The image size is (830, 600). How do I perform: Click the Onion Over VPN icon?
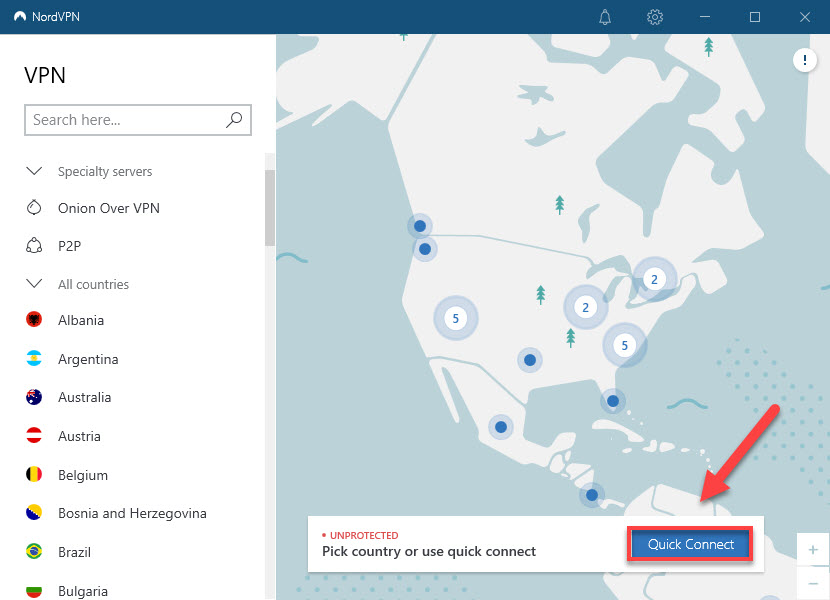[x=34, y=208]
